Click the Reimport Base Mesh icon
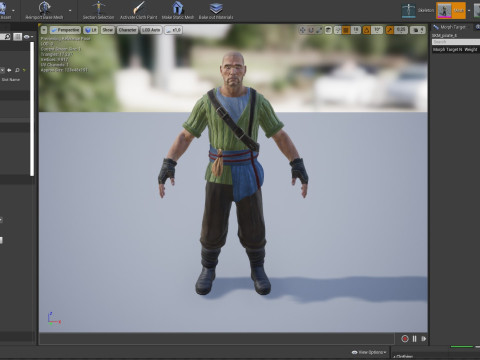 tap(44, 8)
